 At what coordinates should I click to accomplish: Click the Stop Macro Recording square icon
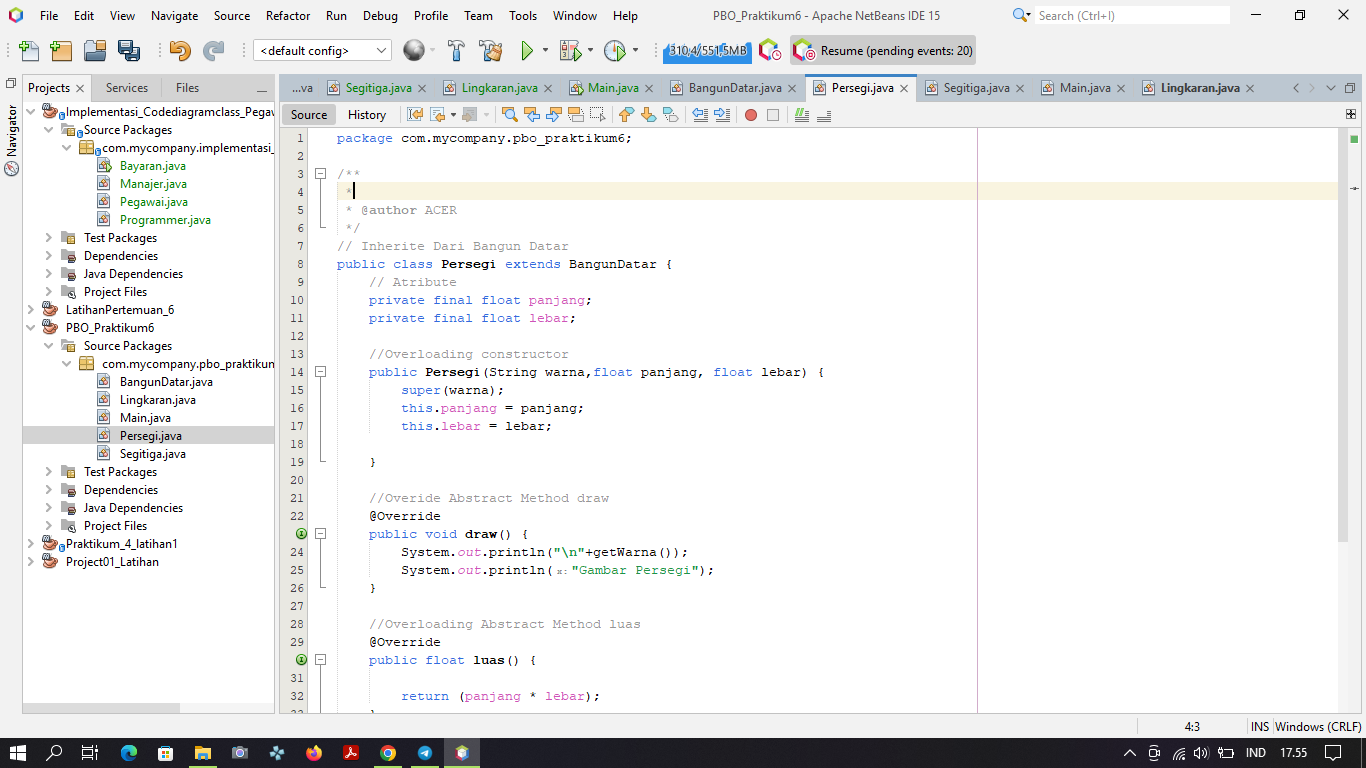[773, 115]
